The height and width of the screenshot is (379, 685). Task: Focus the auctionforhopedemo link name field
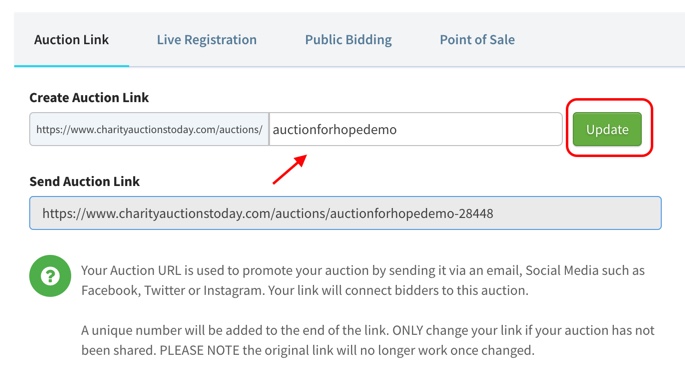point(415,129)
